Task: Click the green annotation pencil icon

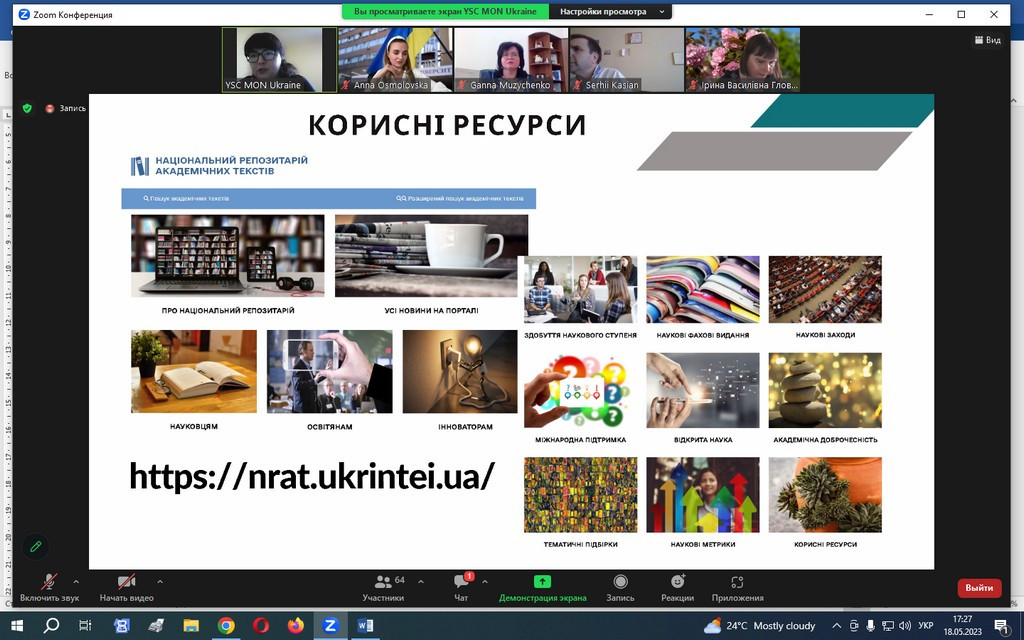Action: 36,546
